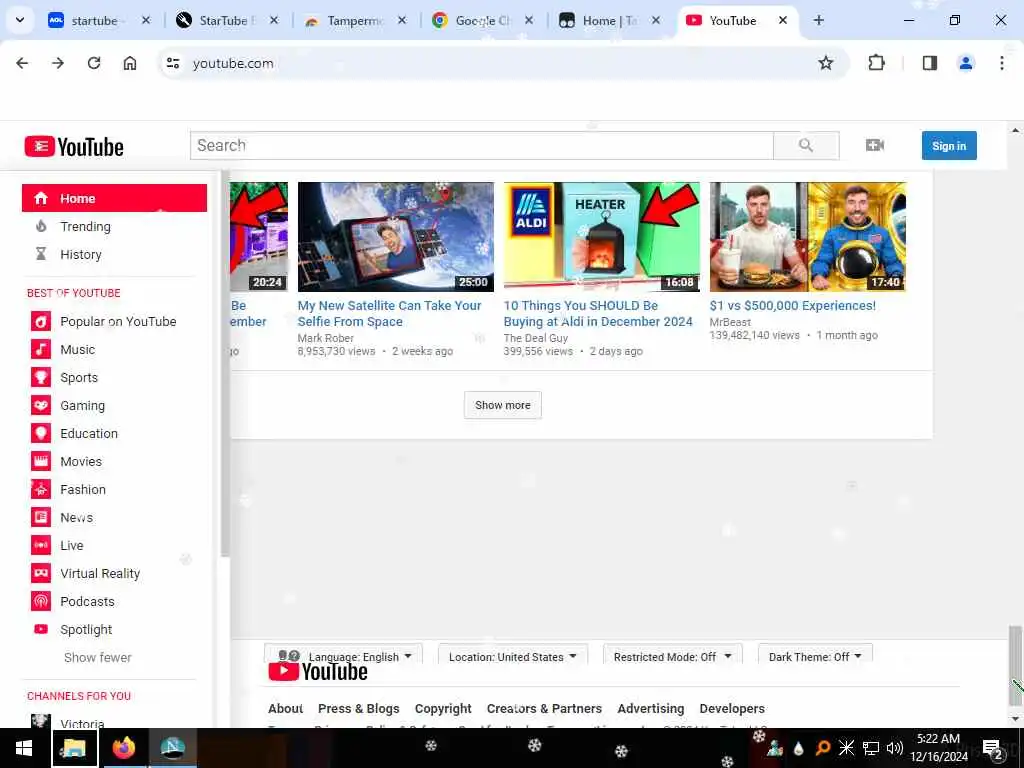Click the Podcasts icon
Viewport: 1024px width, 768px height.
pyautogui.click(x=40, y=601)
